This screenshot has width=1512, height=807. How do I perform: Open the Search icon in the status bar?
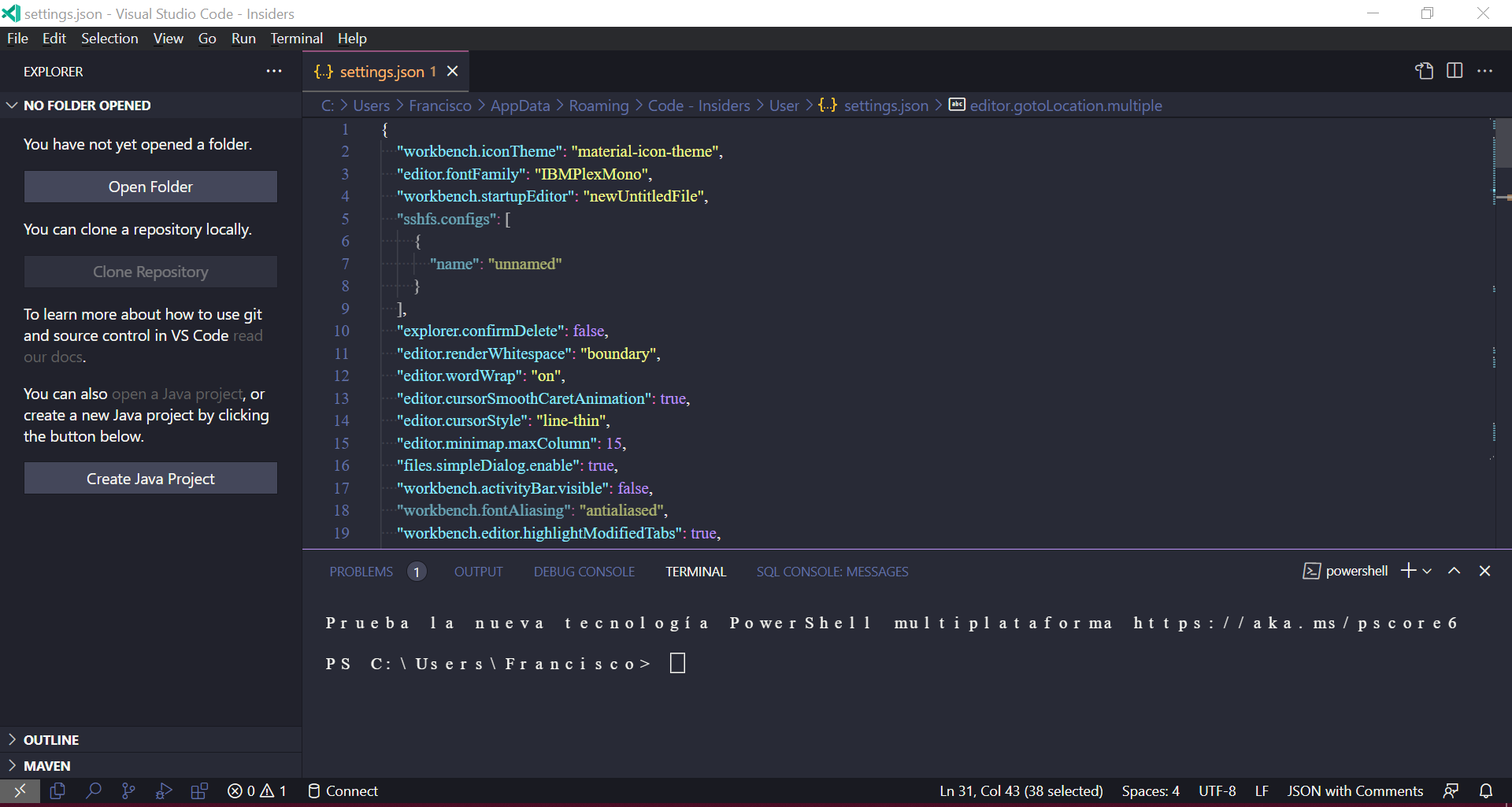pos(94,791)
